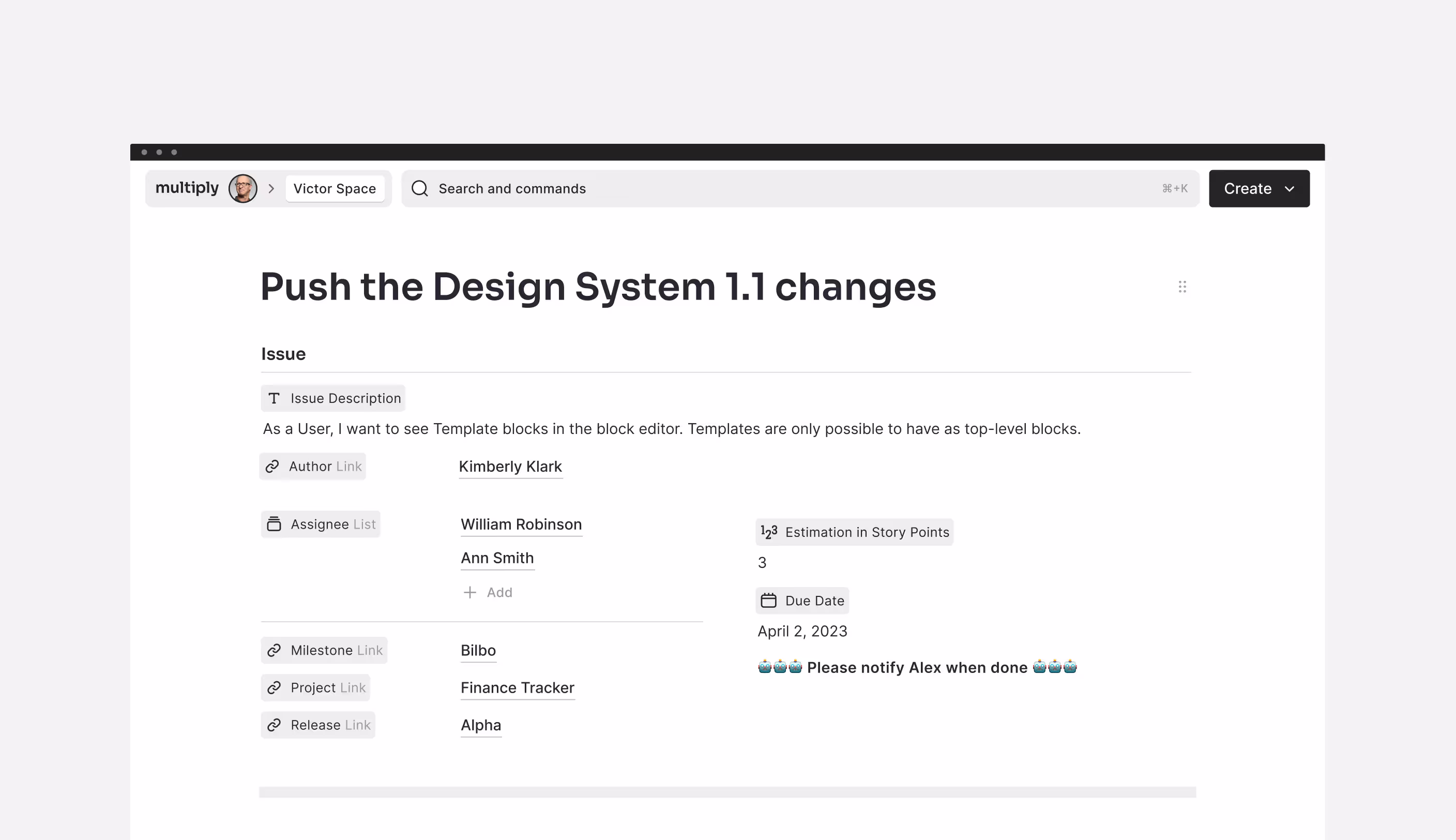Open the user avatar profile
This screenshot has height=840, width=1456.
(243, 189)
